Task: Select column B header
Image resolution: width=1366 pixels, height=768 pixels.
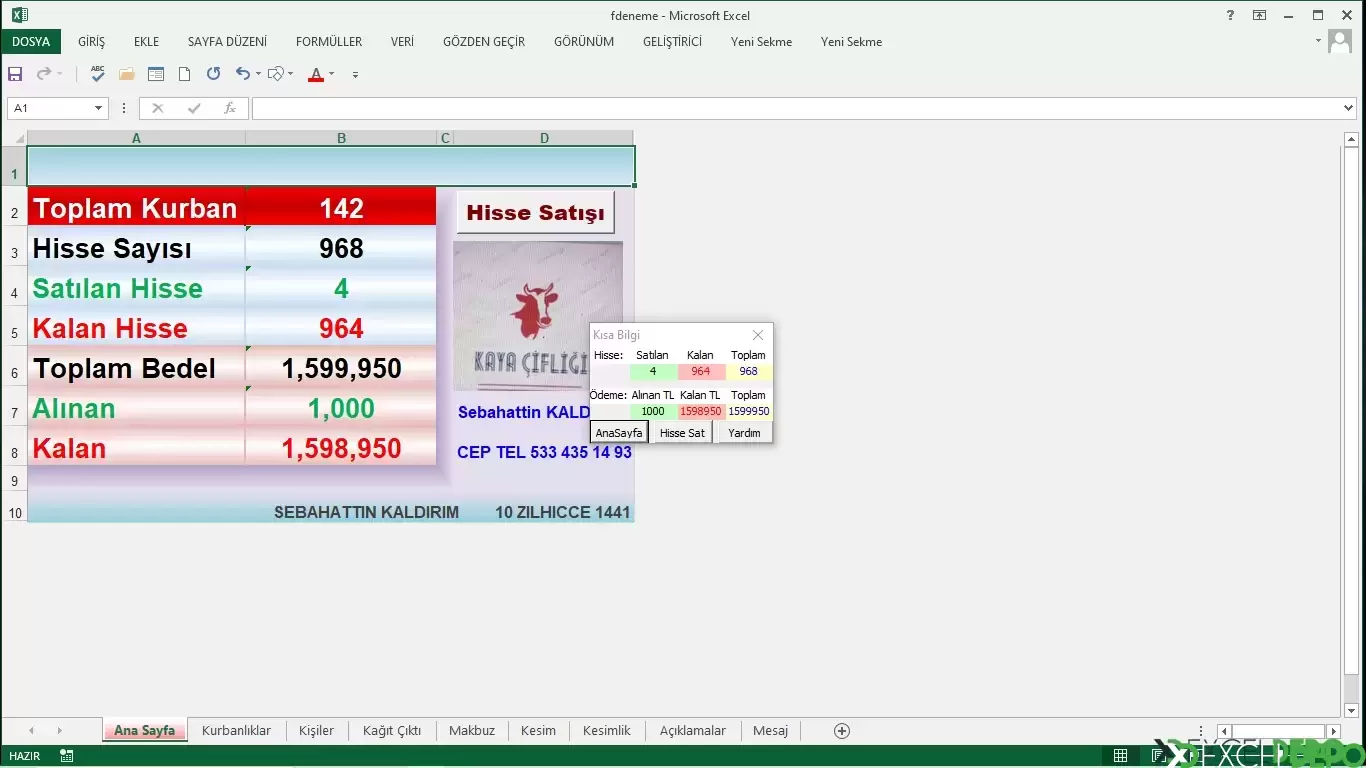Action: click(341, 138)
